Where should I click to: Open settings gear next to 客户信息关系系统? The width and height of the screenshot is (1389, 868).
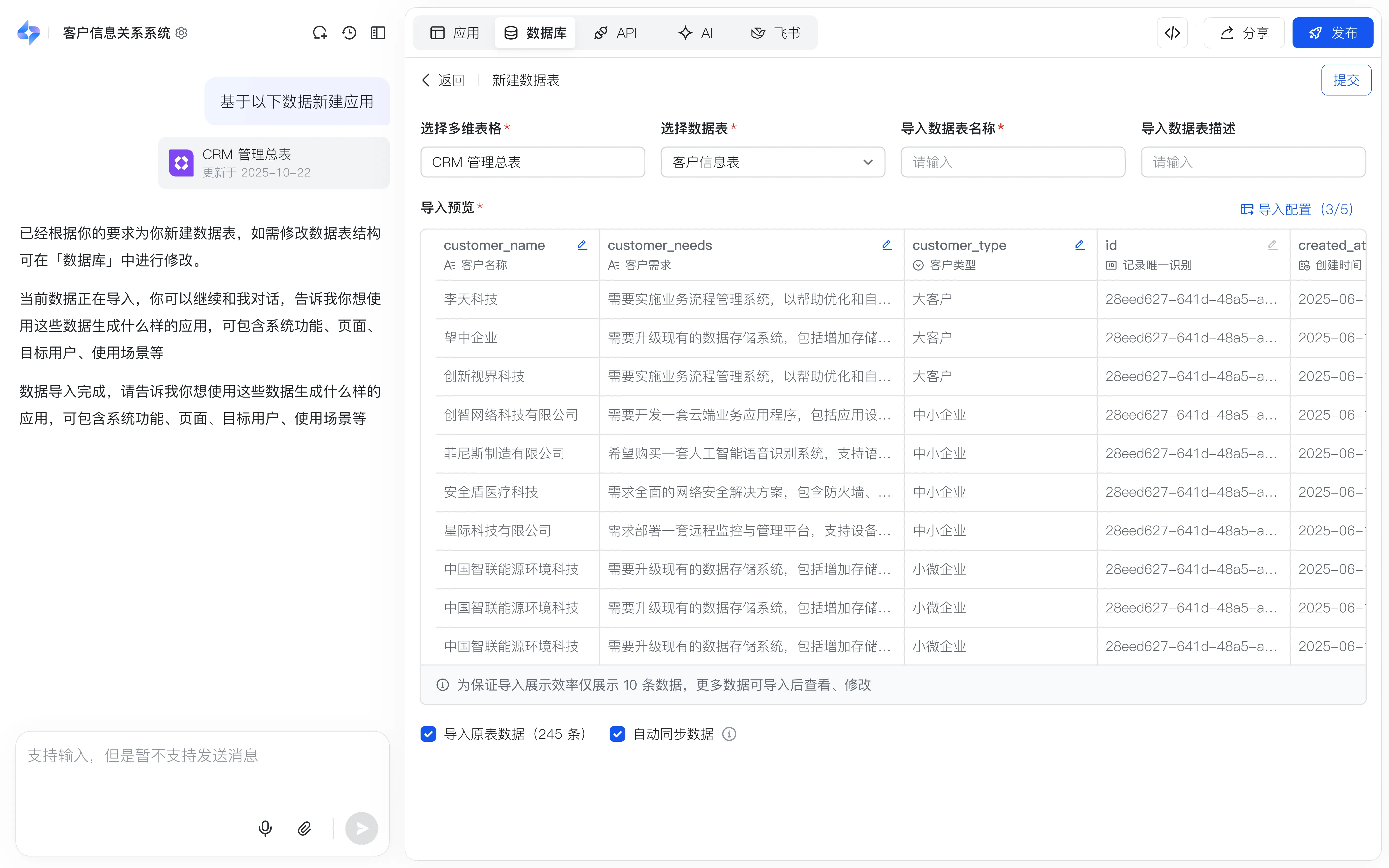point(181,33)
